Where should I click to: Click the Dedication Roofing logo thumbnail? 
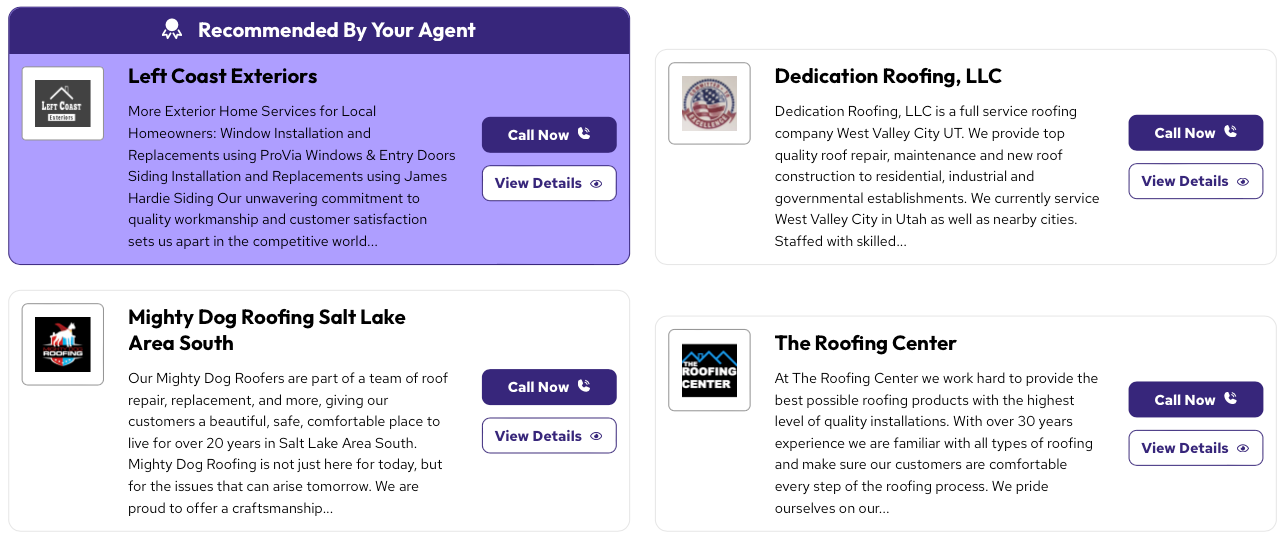pos(709,103)
